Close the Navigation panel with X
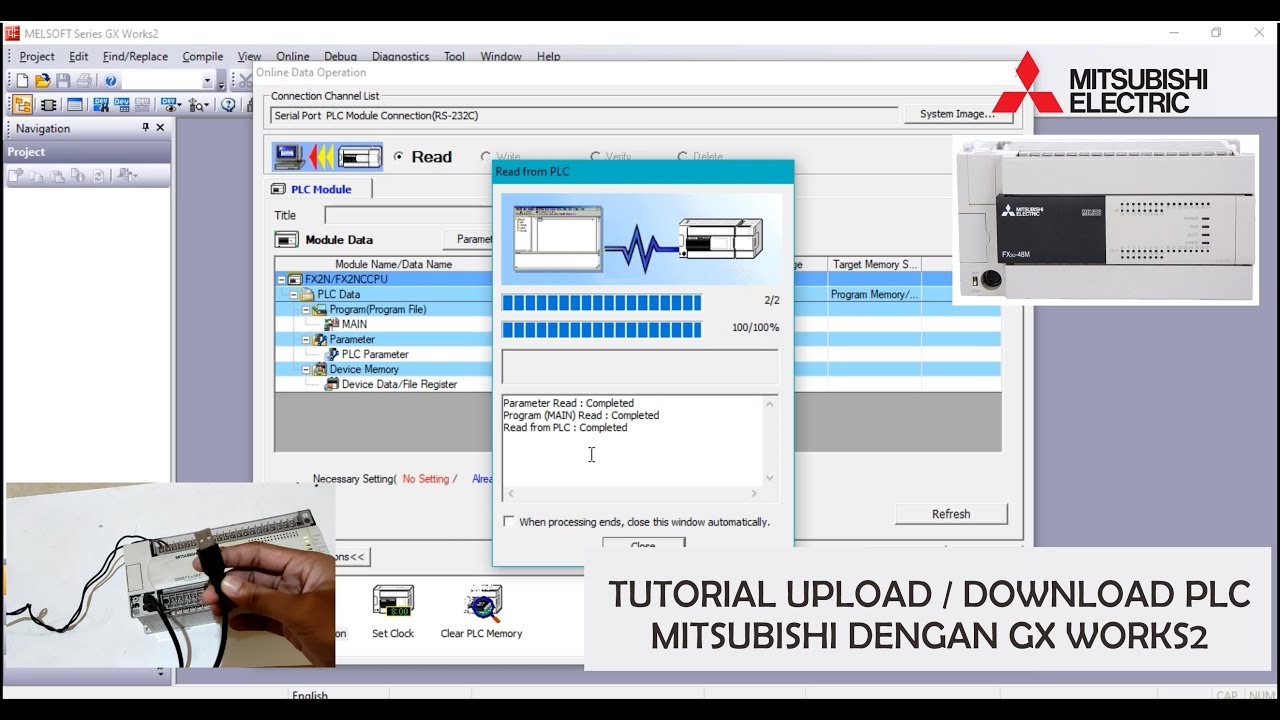 (x=160, y=128)
